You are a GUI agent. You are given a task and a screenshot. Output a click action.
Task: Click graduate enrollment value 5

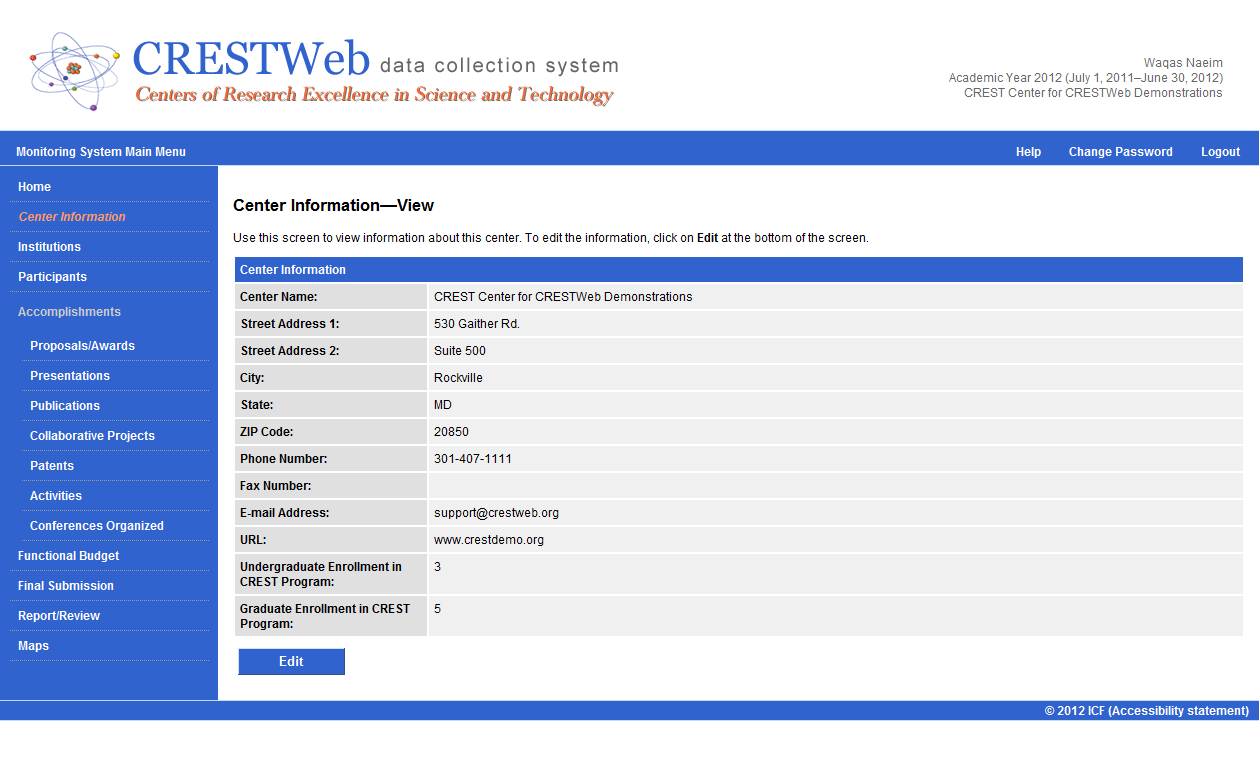(437, 609)
